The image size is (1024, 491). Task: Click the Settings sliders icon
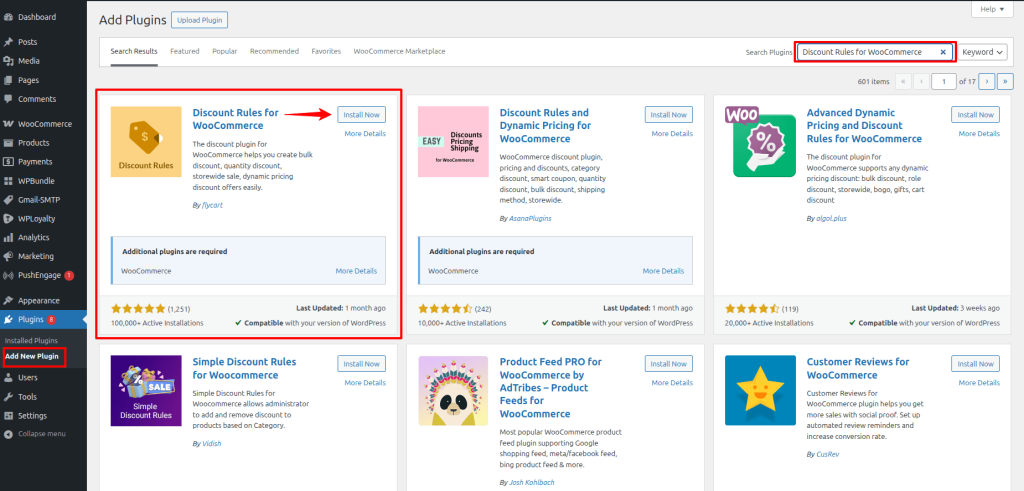[x=8, y=416]
